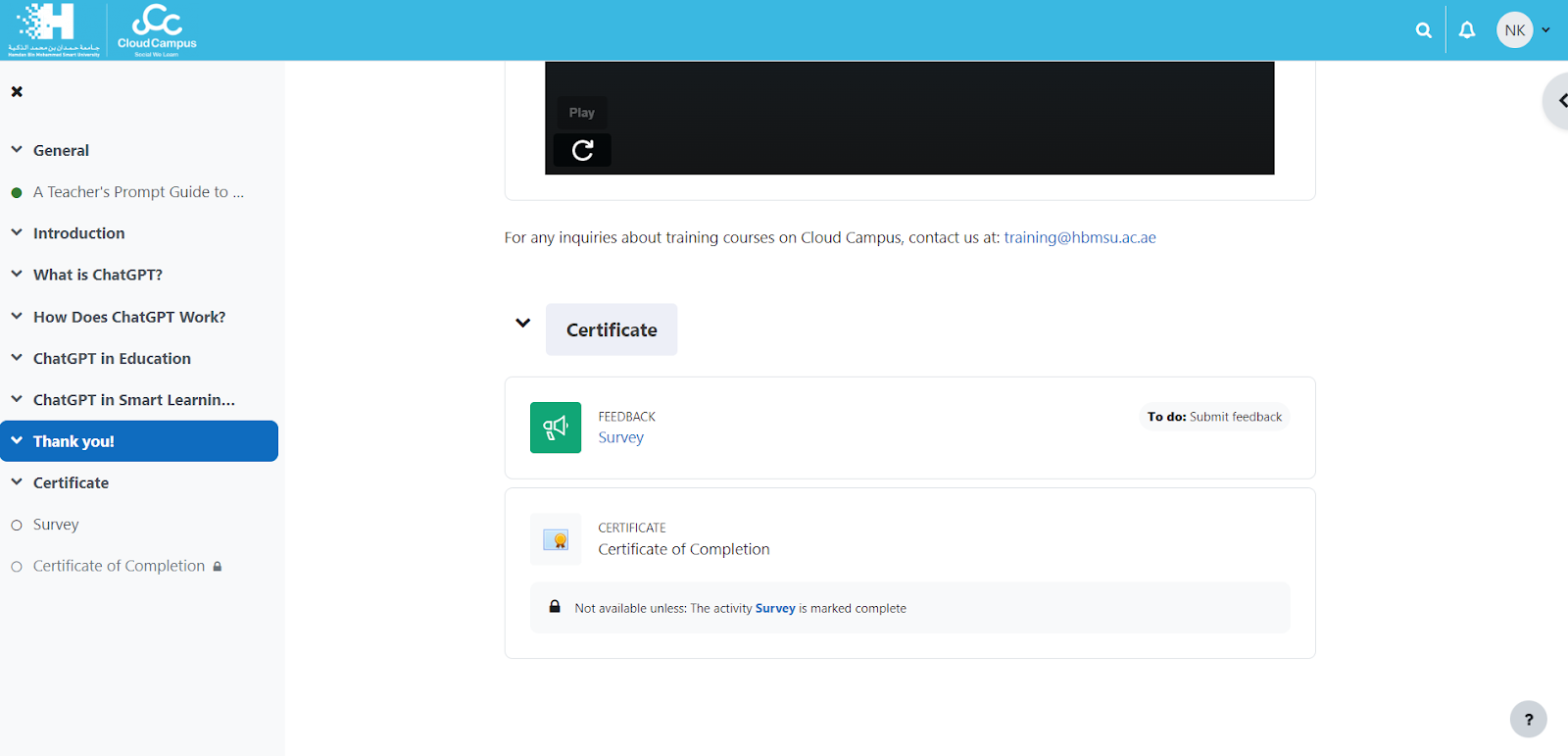Collapse the Introduction section chevron
The height and width of the screenshot is (756, 1568).
pos(17,232)
